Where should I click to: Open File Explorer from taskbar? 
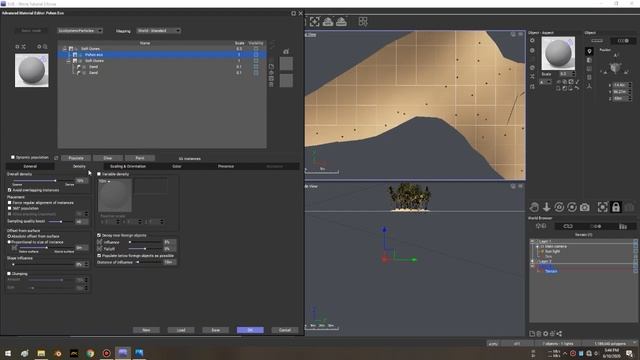[x=41, y=353]
